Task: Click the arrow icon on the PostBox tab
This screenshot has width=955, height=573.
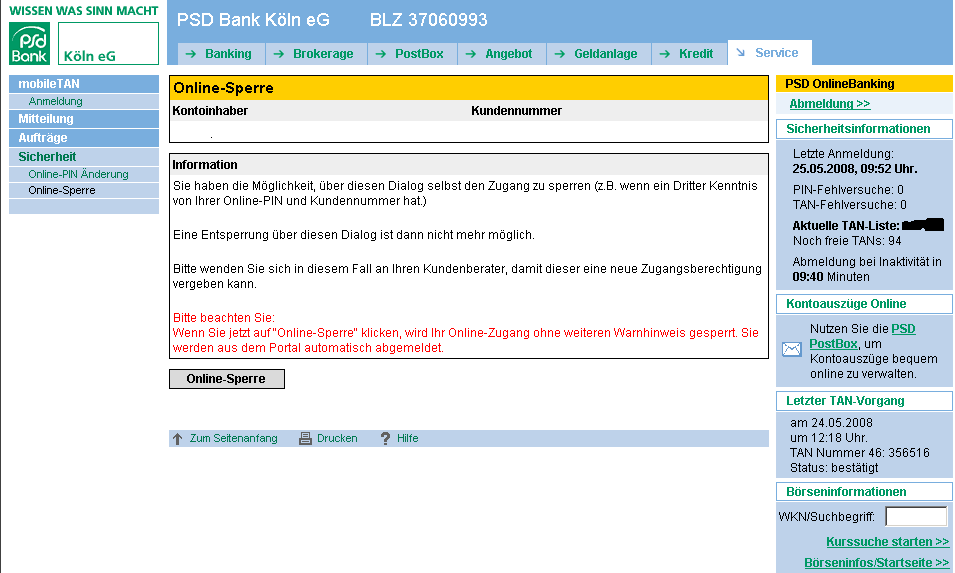Action: (381, 54)
